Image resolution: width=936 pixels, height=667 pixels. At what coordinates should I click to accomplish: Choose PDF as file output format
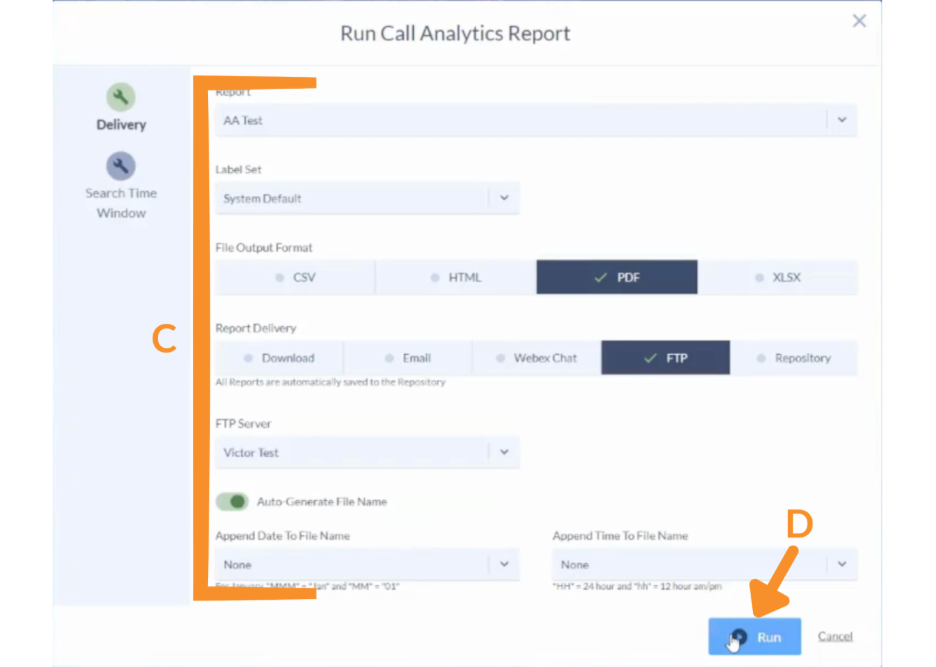(x=617, y=277)
